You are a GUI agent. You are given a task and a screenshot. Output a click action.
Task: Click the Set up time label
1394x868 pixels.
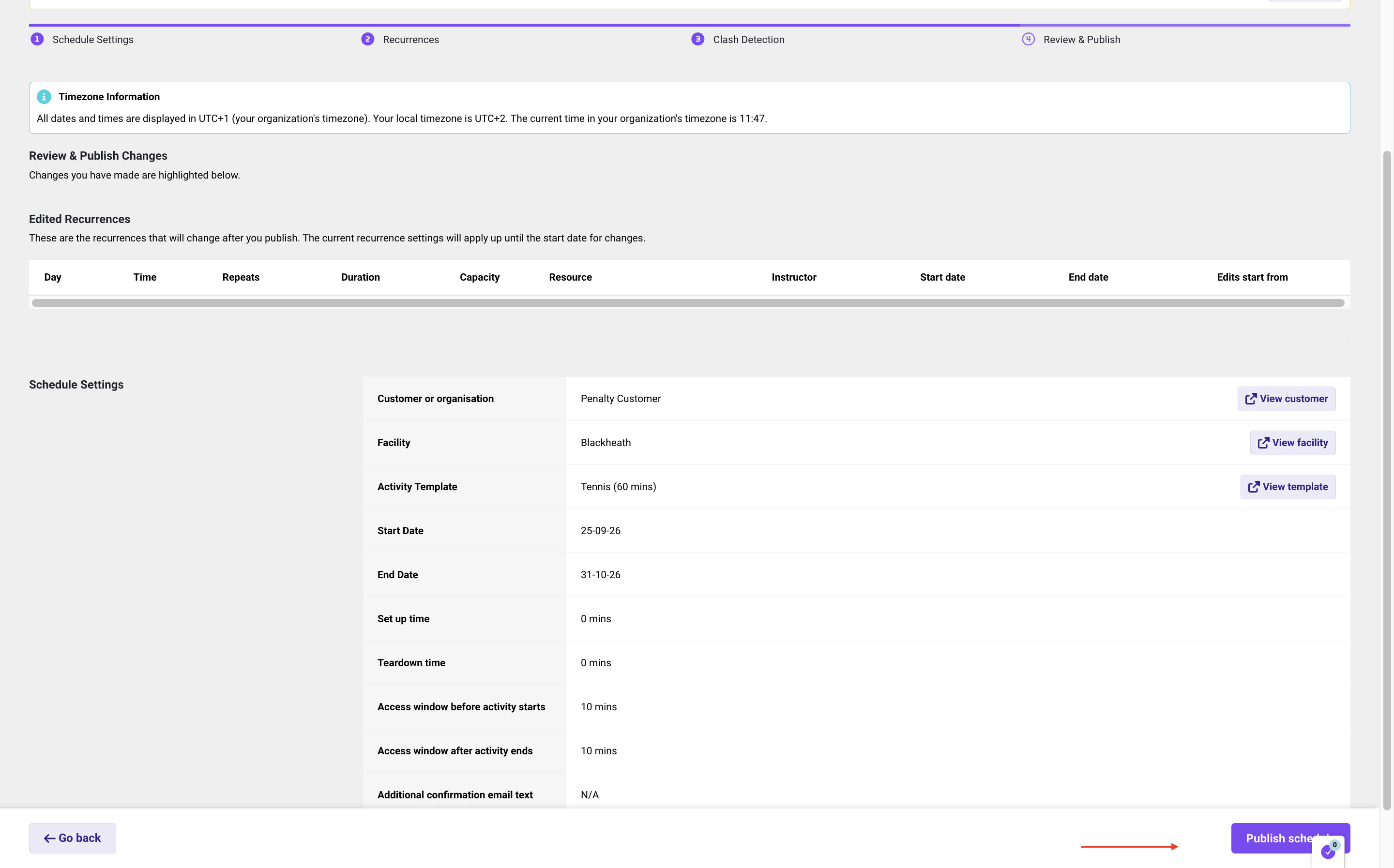click(x=403, y=619)
